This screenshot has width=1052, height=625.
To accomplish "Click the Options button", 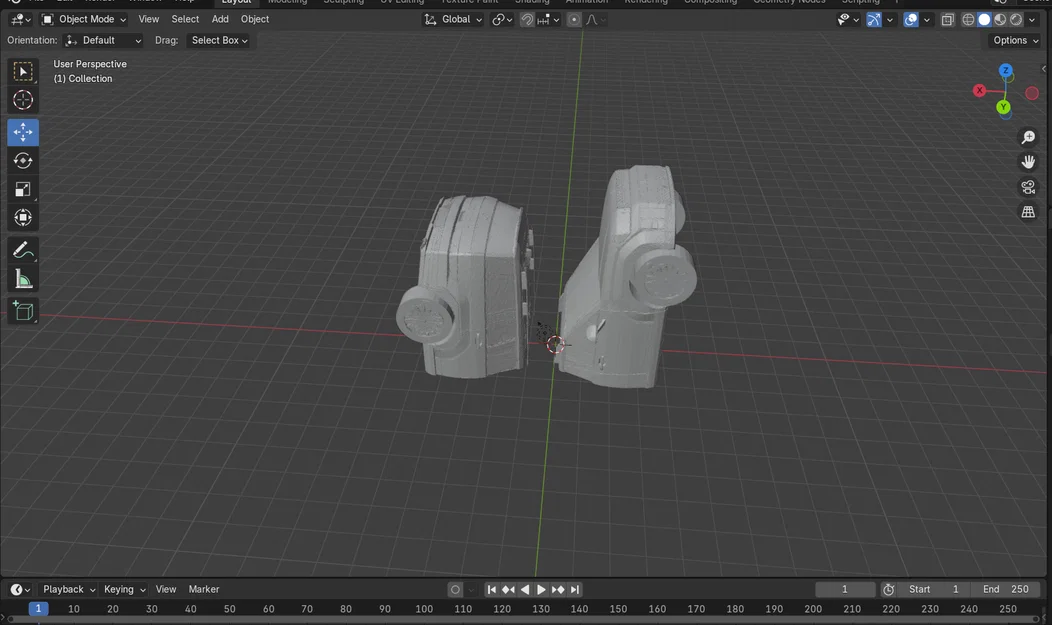I will tap(1015, 41).
